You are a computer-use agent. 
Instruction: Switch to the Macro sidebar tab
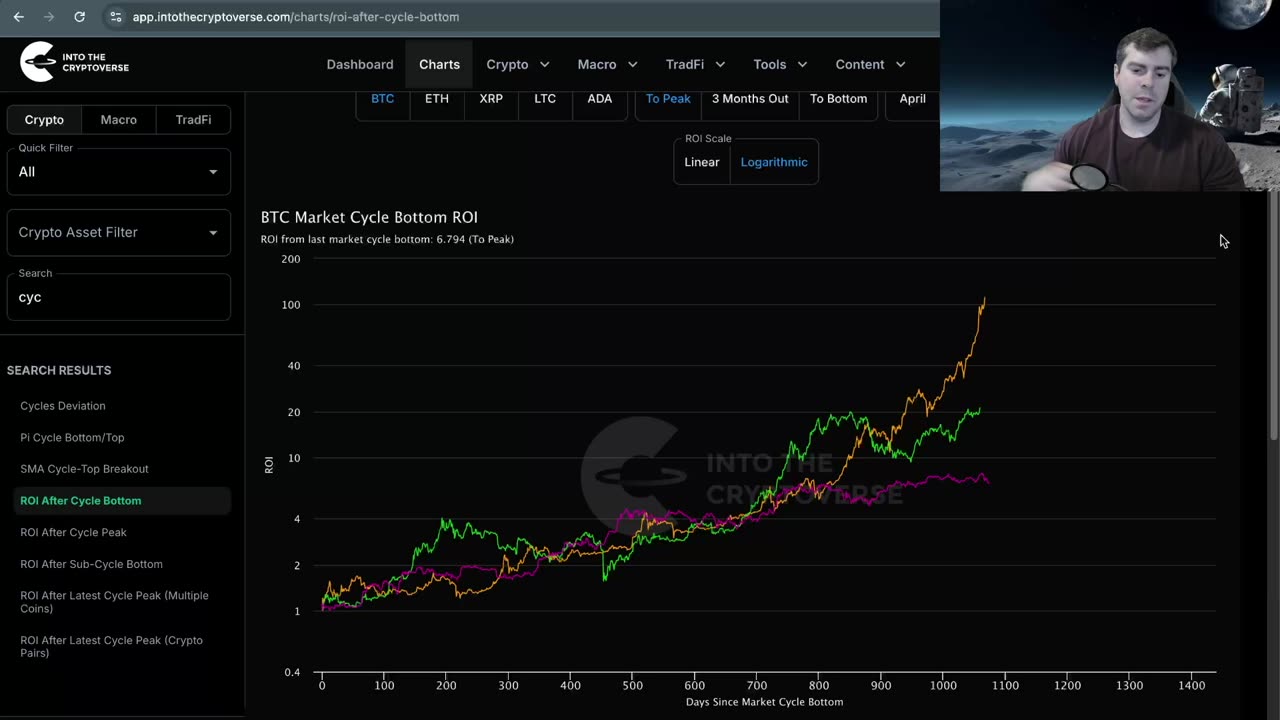click(119, 120)
